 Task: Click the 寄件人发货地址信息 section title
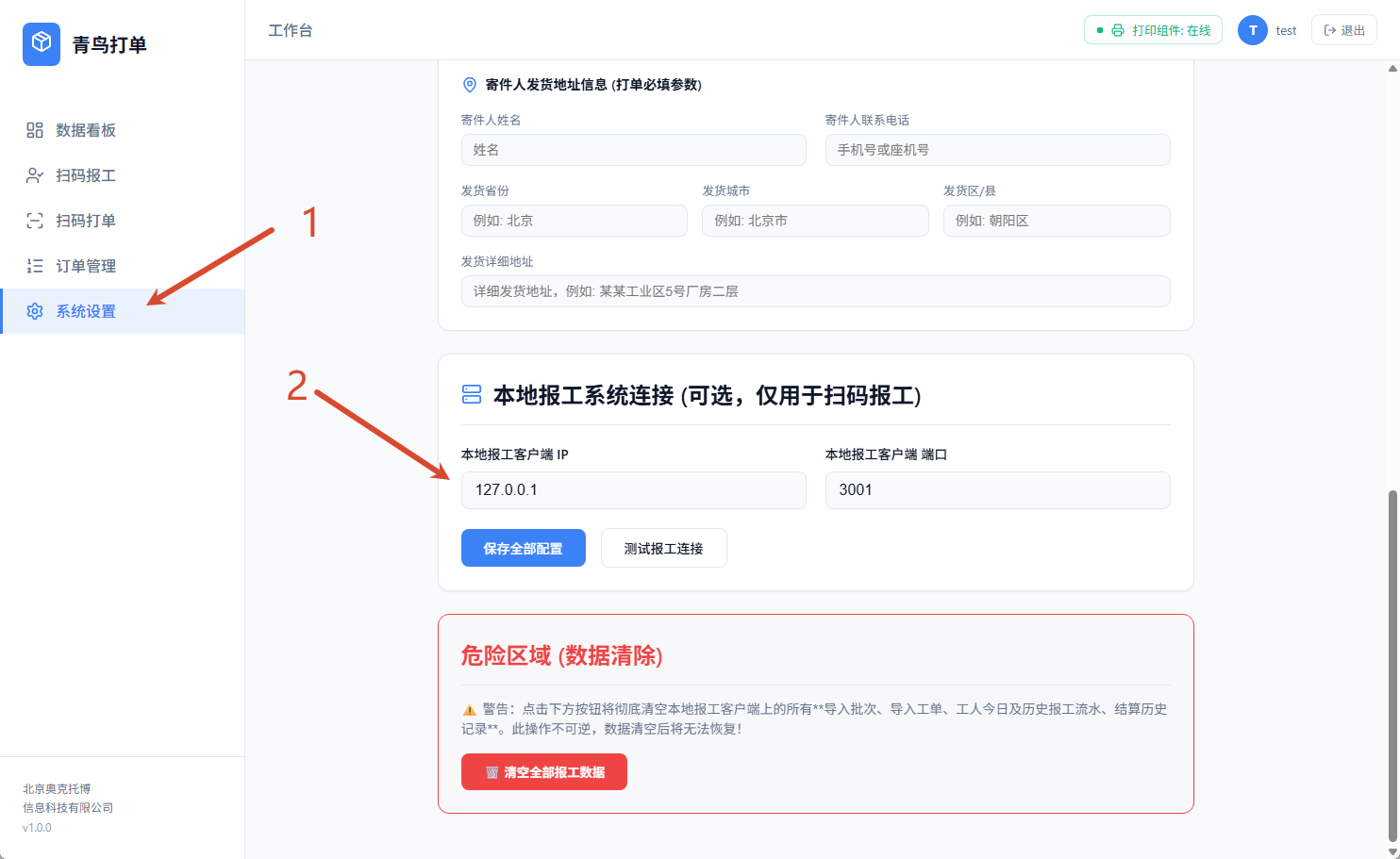pos(593,85)
